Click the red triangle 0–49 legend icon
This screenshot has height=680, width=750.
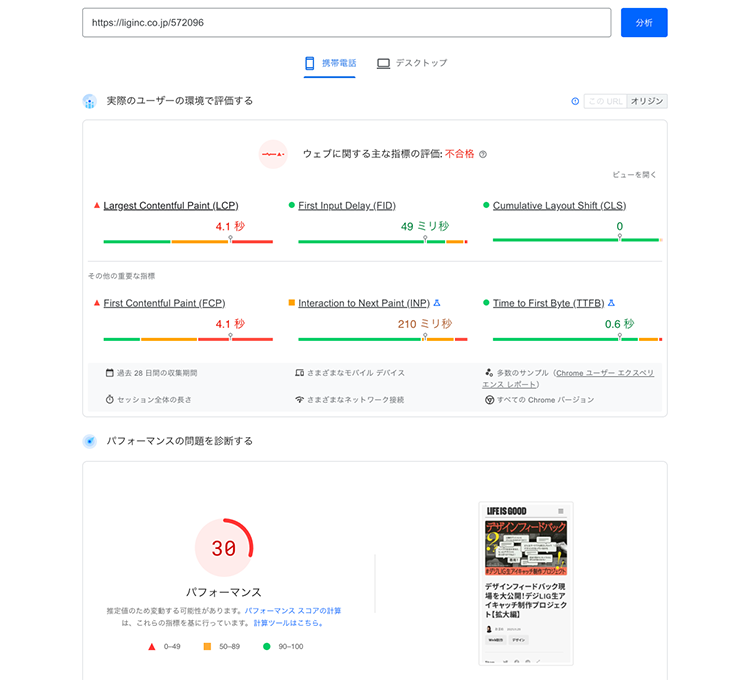coord(152,647)
